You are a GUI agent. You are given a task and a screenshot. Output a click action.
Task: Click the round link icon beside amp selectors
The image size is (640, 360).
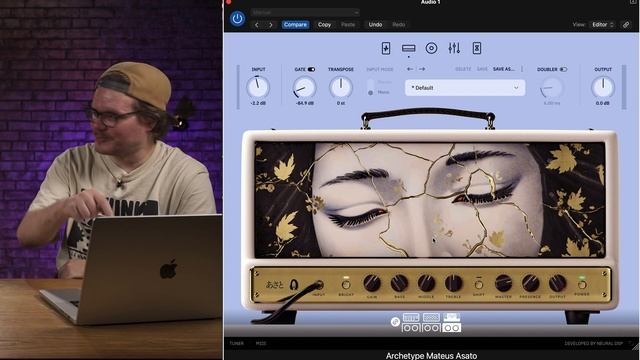click(395, 322)
